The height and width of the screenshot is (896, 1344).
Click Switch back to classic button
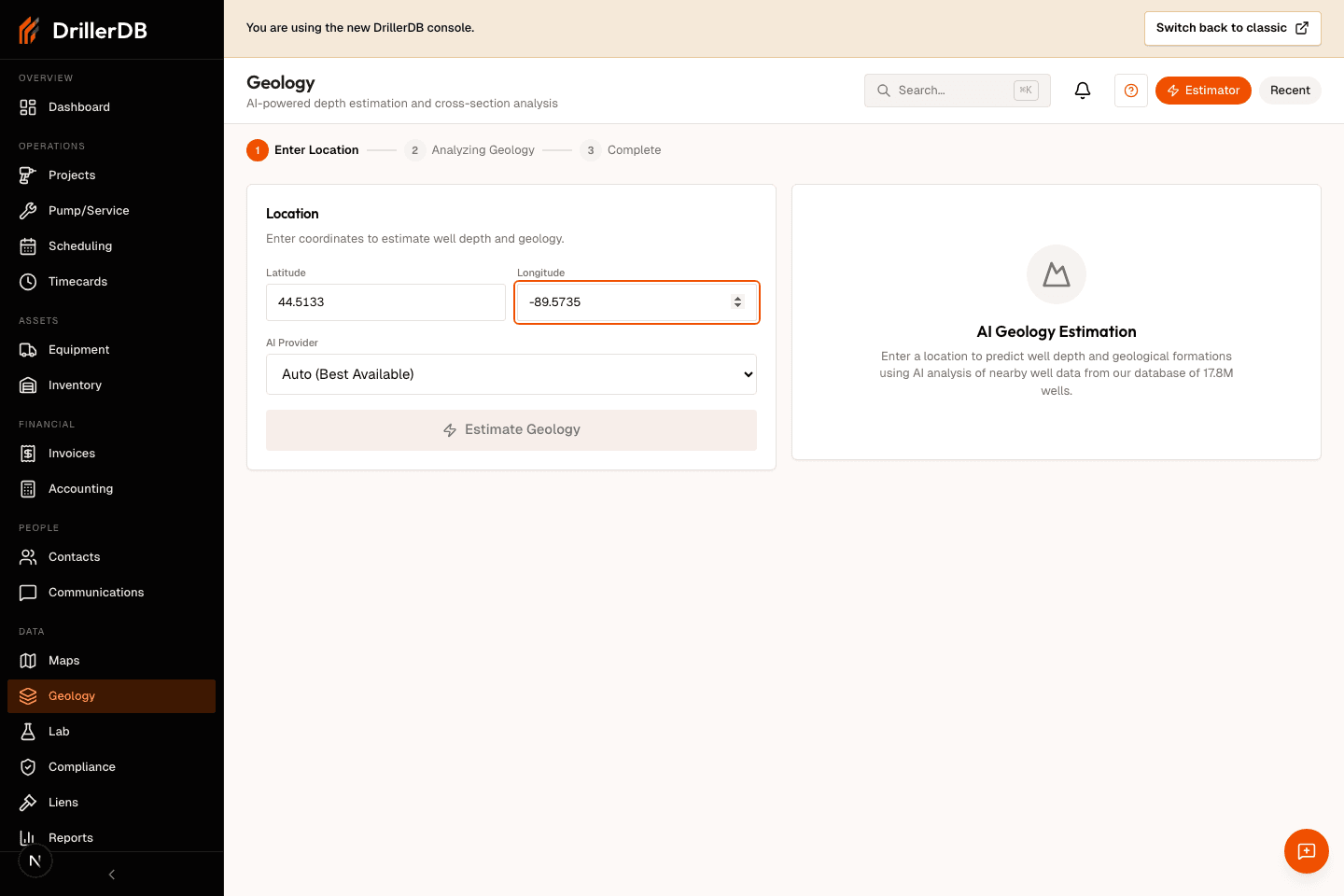click(x=1233, y=28)
